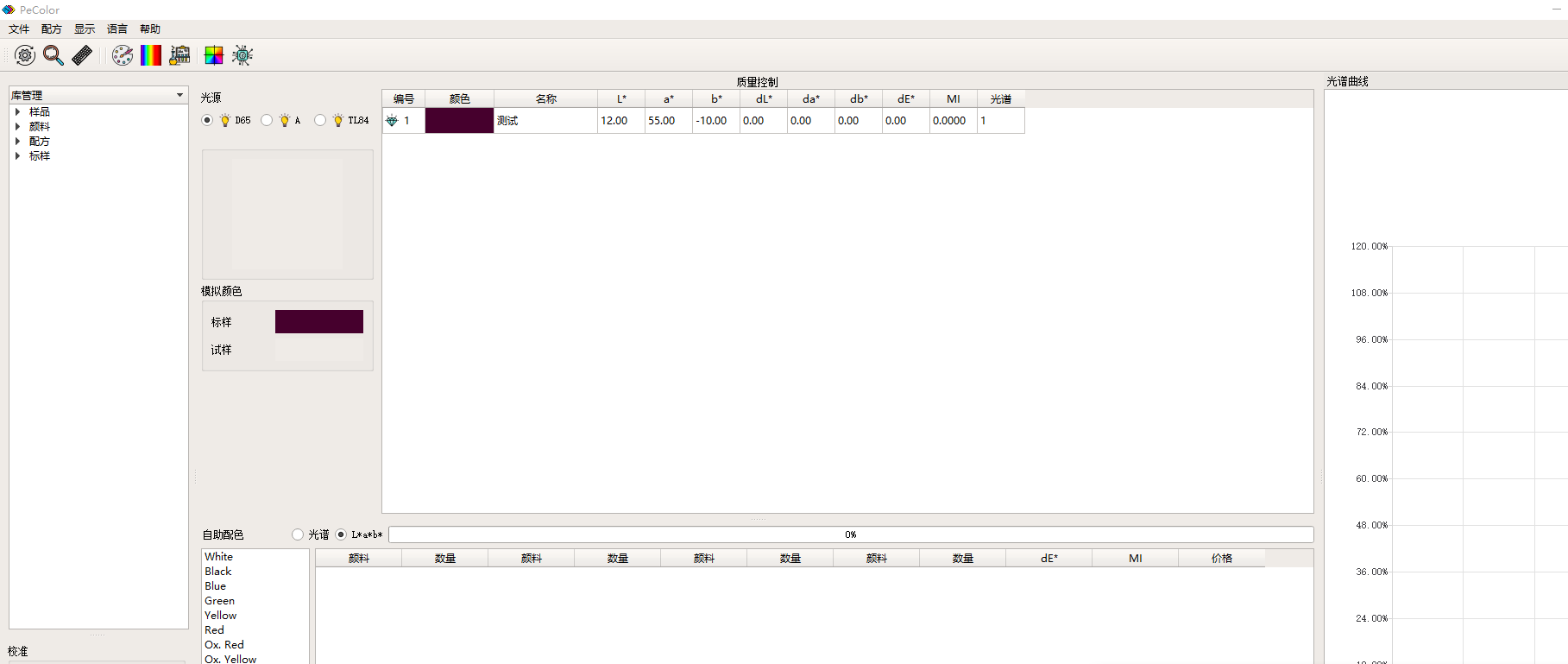
Task: Click the L* column header
Action: pos(621,98)
